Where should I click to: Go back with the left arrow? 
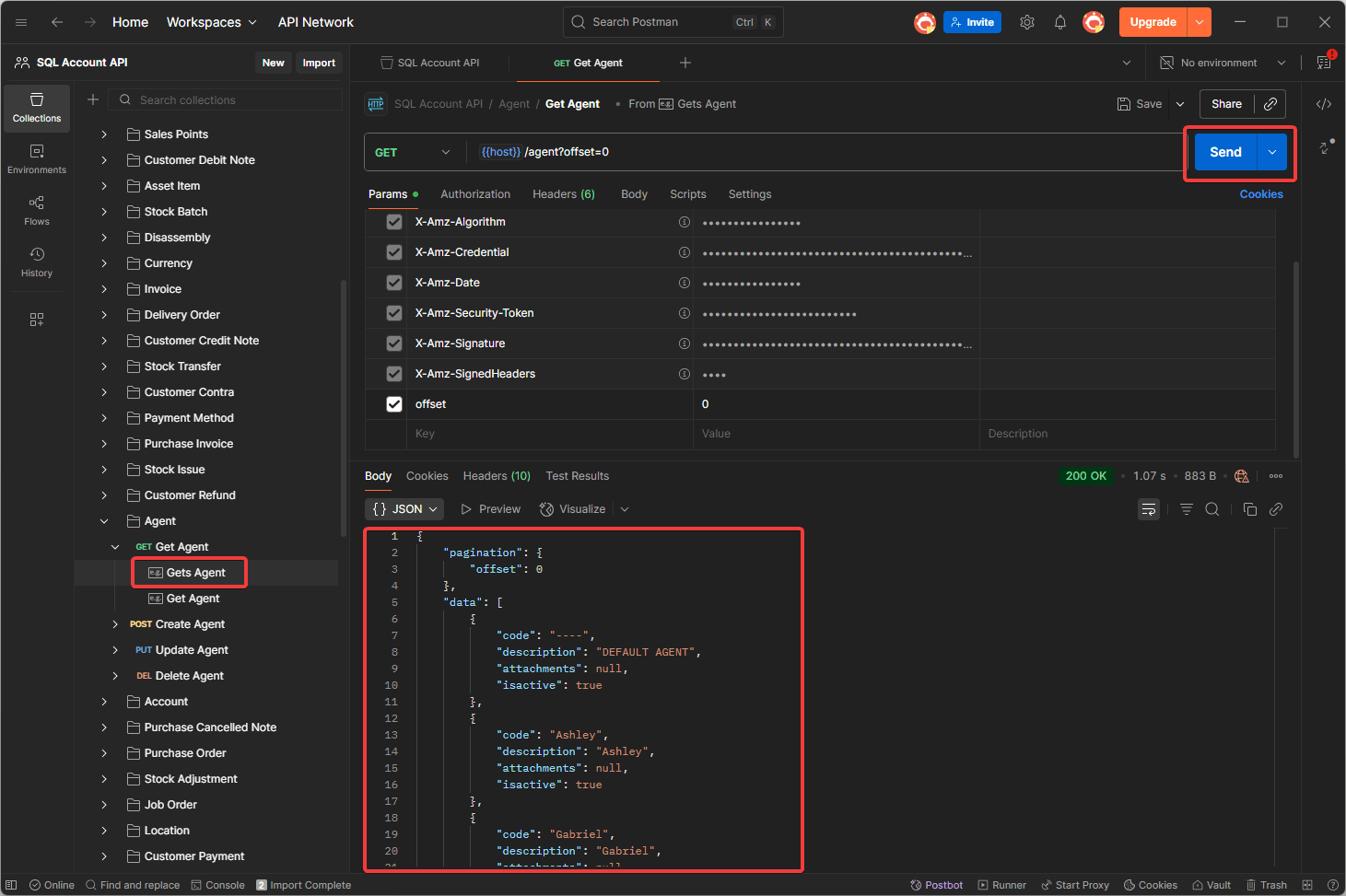pyautogui.click(x=57, y=22)
